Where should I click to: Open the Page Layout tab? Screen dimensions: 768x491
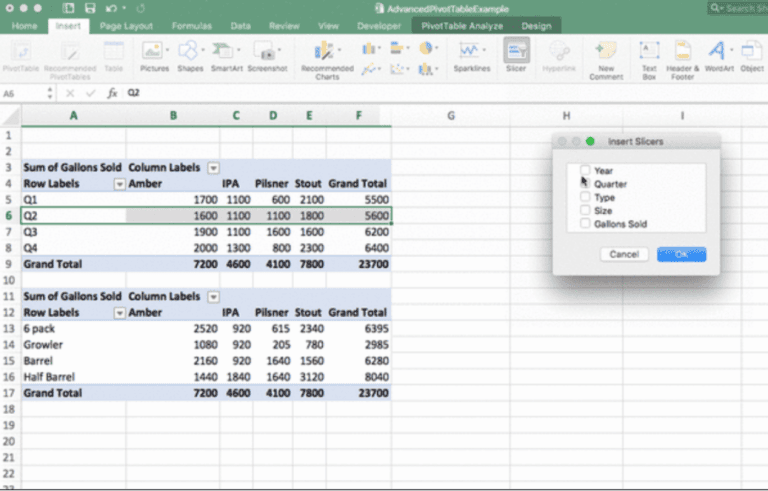[x=125, y=26]
